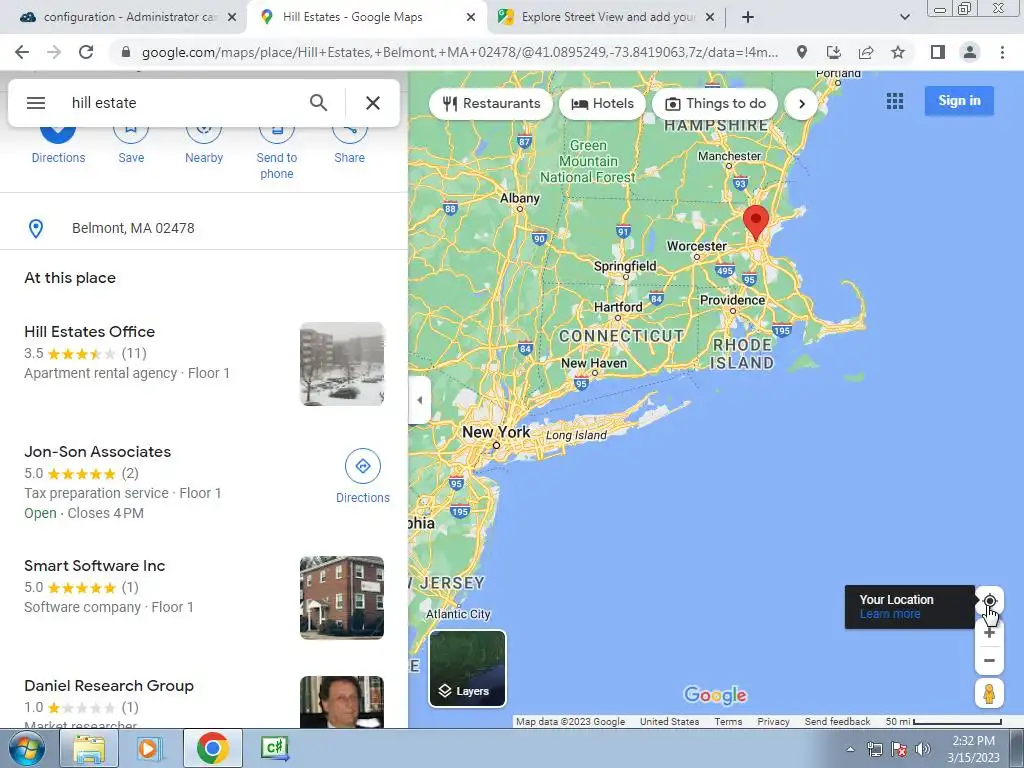Viewport: 1024px width, 768px height.
Task: Toggle the Layers map view
Action: click(x=467, y=668)
